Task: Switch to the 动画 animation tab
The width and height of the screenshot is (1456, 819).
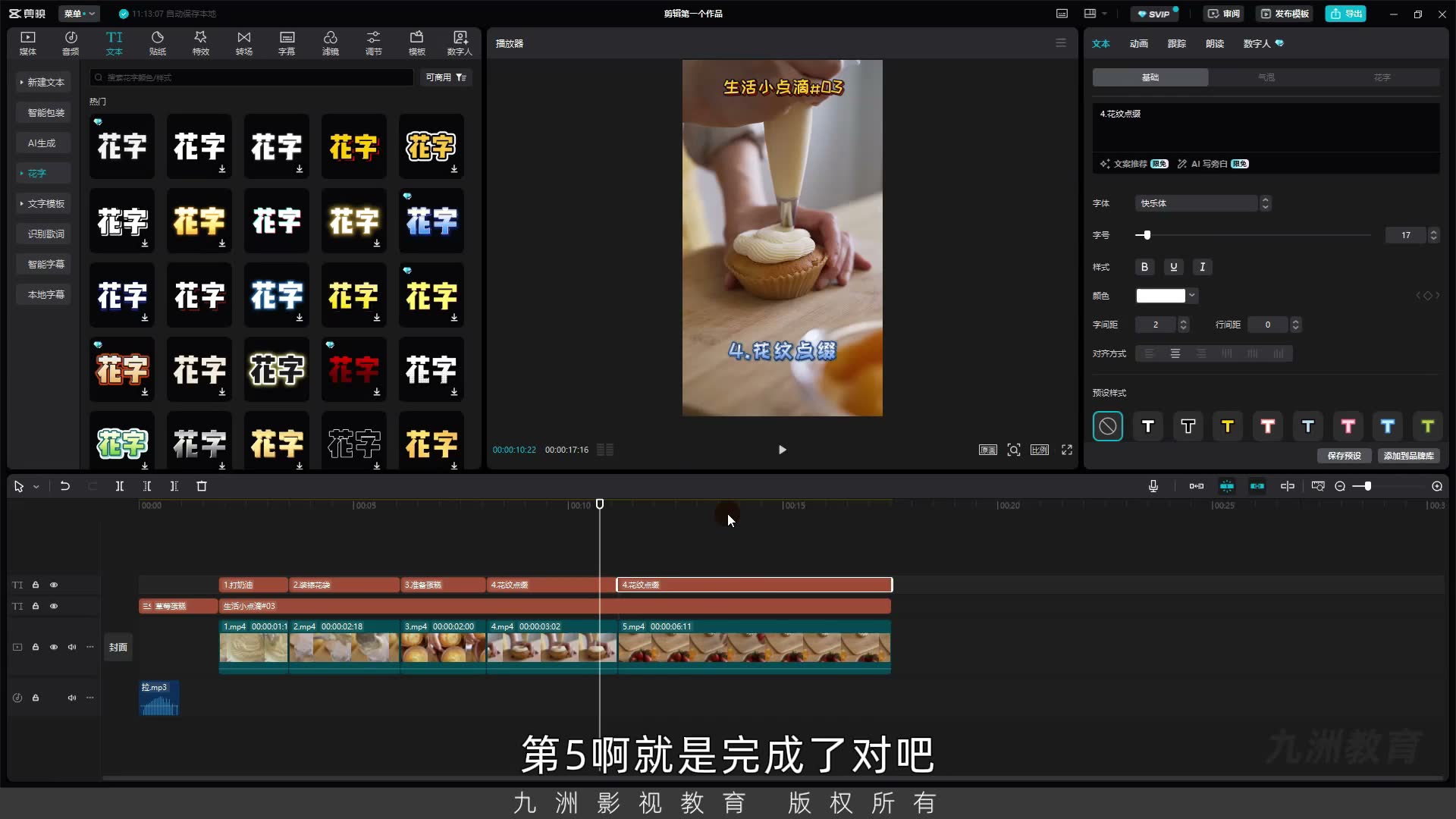Action: click(x=1139, y=43)
